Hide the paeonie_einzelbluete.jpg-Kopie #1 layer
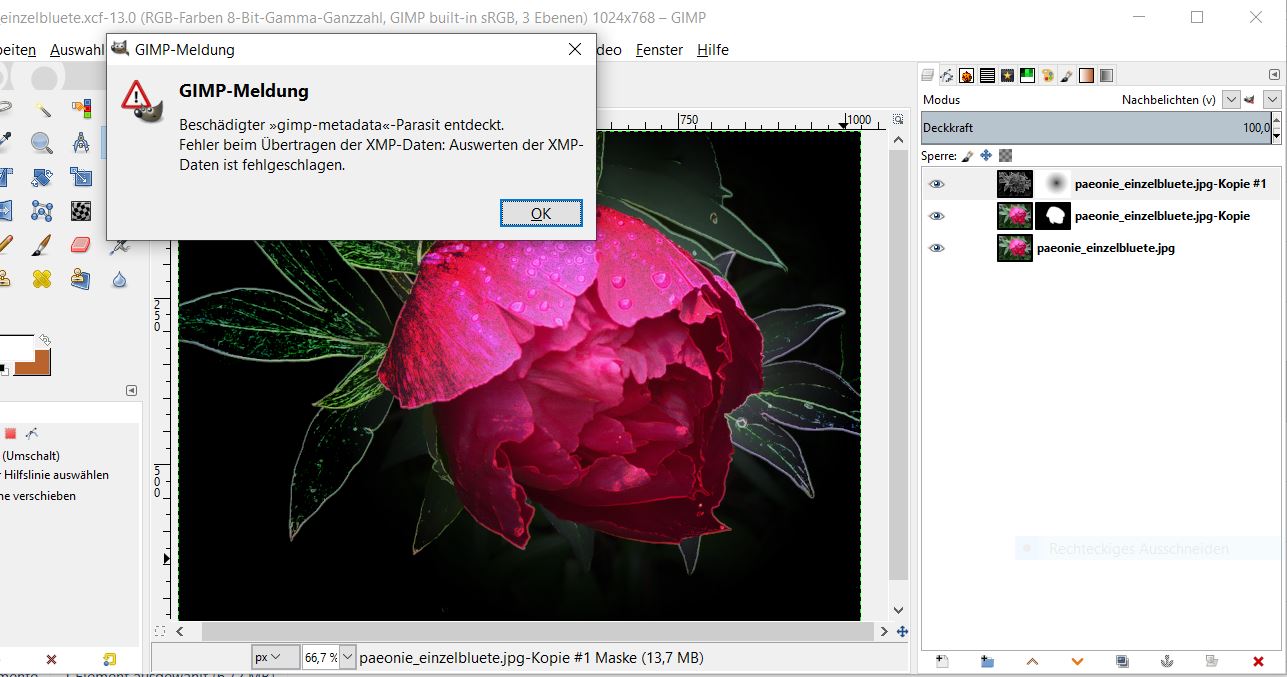Viewport: 1287px width, 677px height. pos(936,184)
